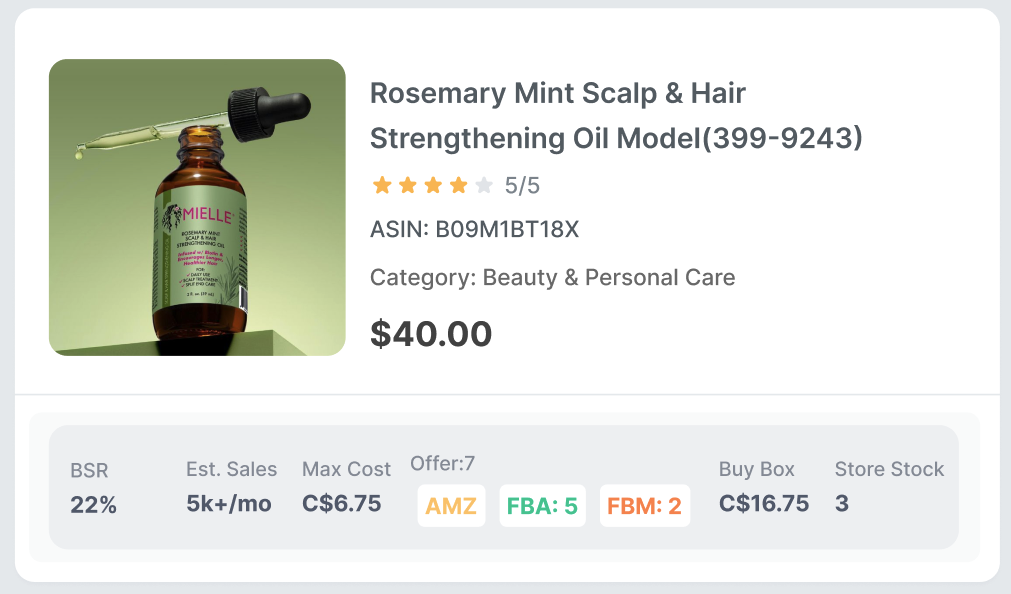
Task: Click the 5/5 rating text
Action: coord(522,186)
